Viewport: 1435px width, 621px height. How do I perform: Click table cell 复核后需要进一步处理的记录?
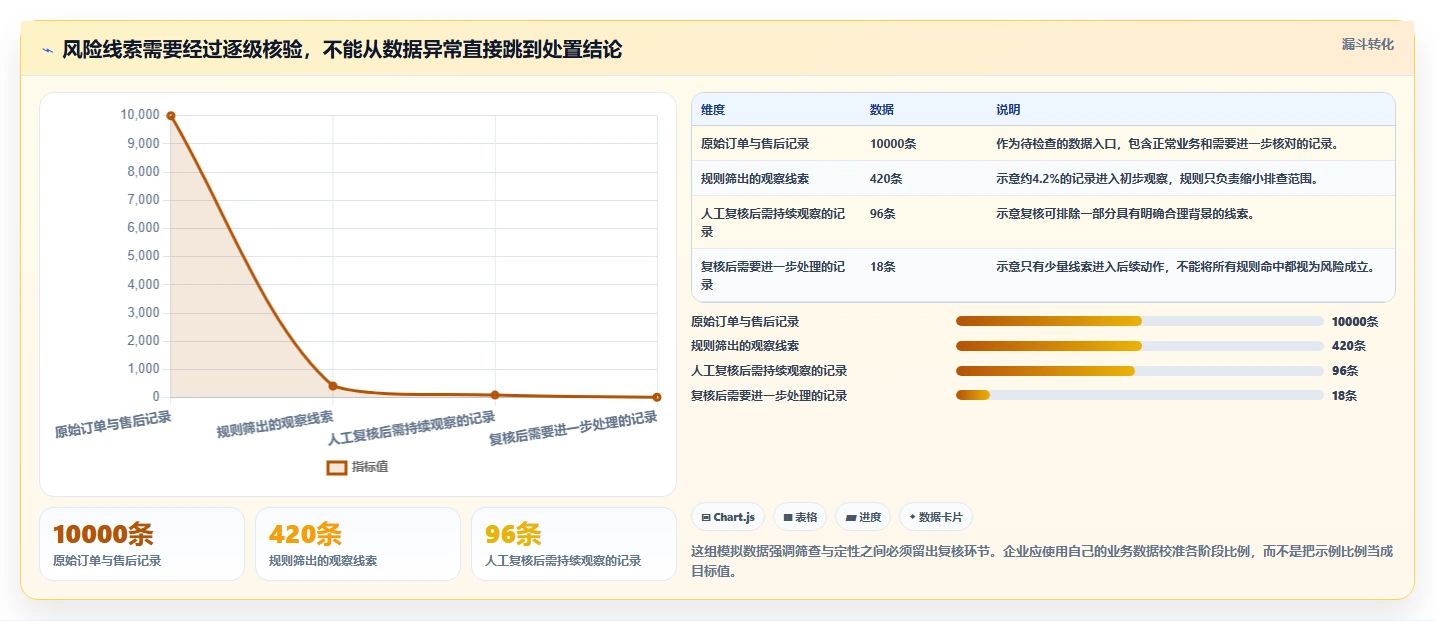pos(773,276)
